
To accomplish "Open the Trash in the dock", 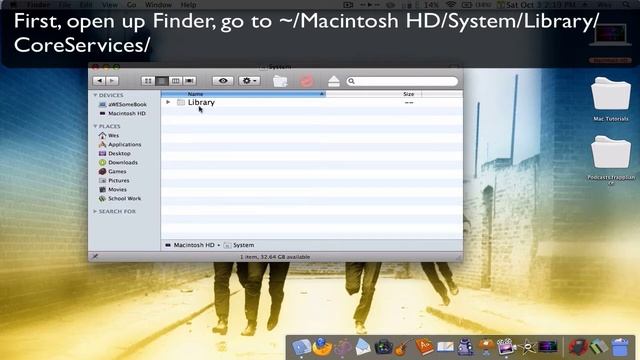I will [620, 347].
